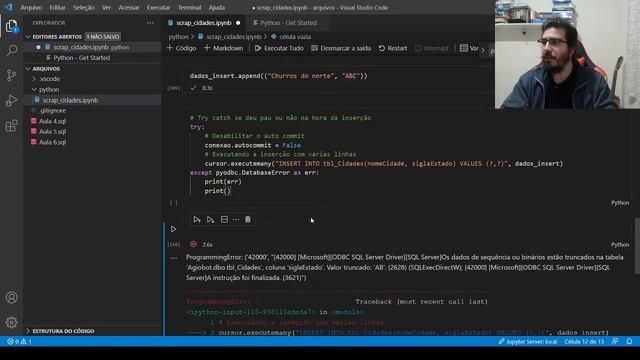
Task: Click the Interrupt button
Action: click(432, 48)
